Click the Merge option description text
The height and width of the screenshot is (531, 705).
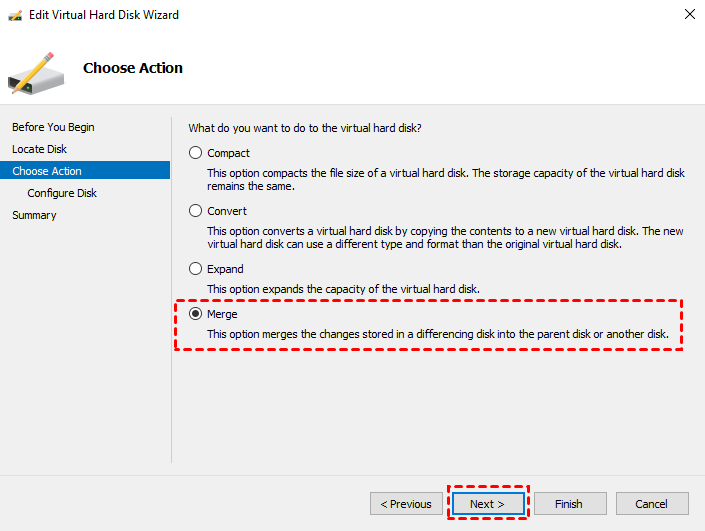point(437,333)
